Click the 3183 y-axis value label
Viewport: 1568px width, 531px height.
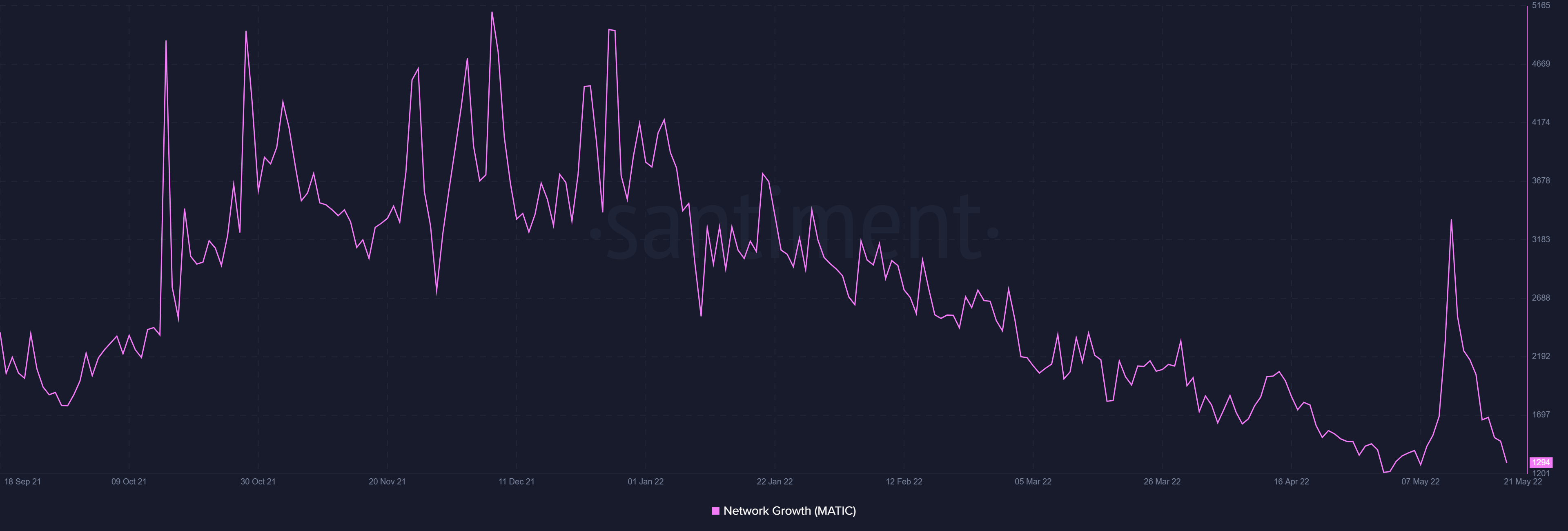click(1541, 239)
